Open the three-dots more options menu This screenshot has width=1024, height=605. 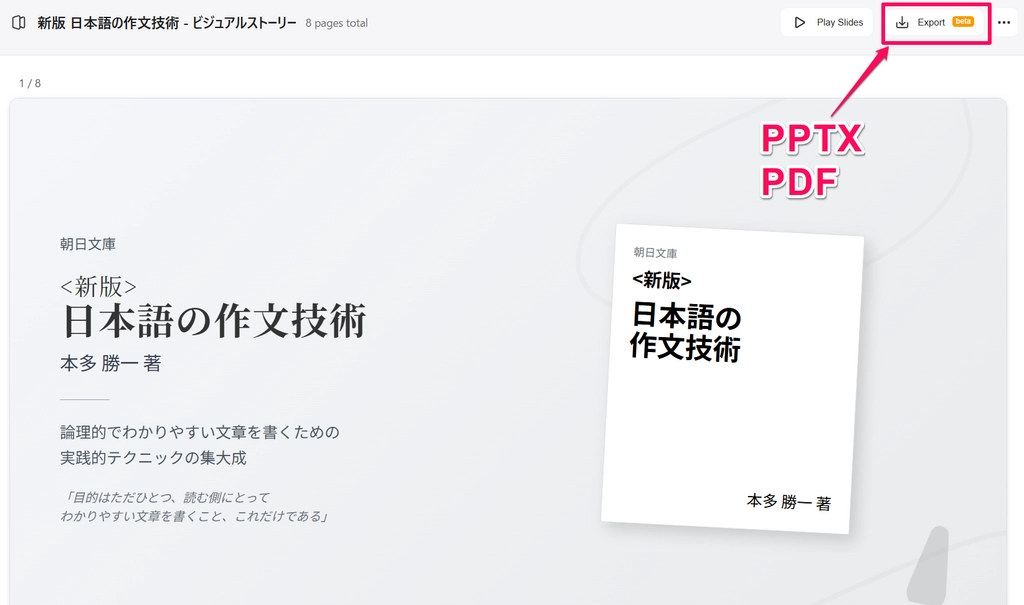click(1004, 22)
